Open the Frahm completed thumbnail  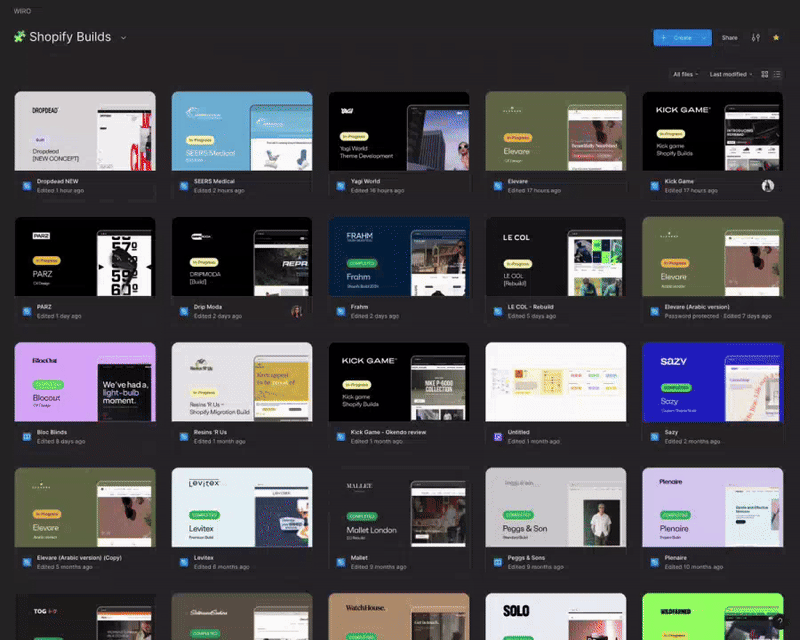click(399, 257)
